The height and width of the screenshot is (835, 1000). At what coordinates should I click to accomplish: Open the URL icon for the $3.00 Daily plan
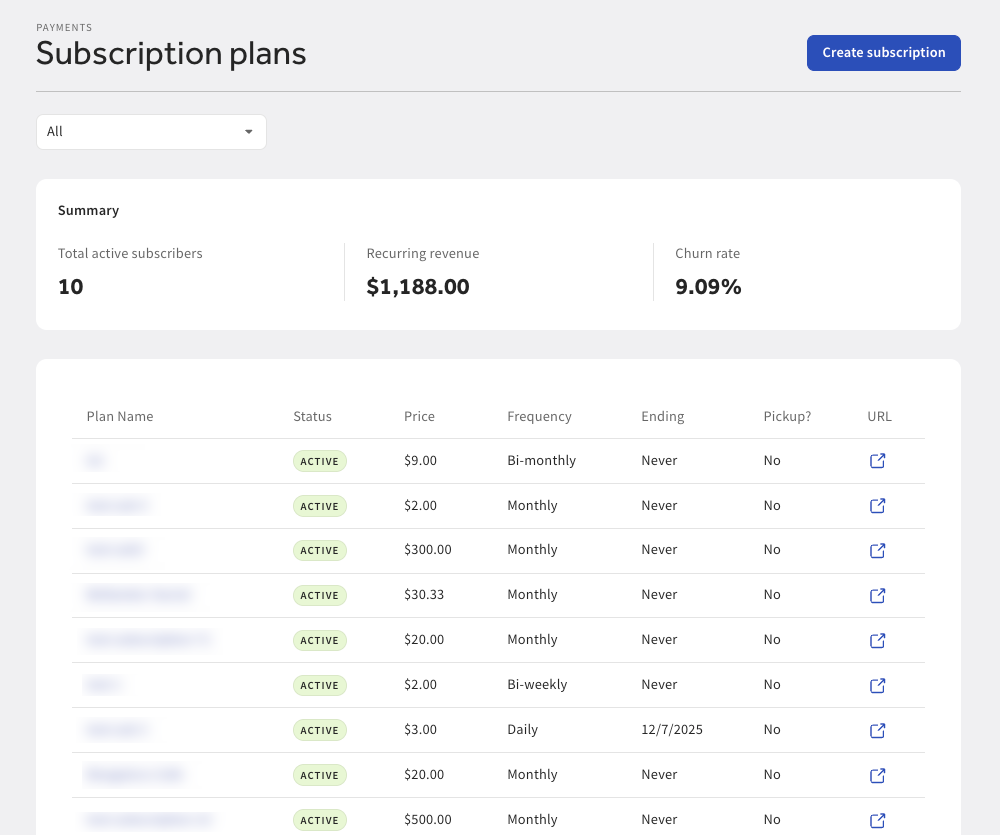click(877, 730)
